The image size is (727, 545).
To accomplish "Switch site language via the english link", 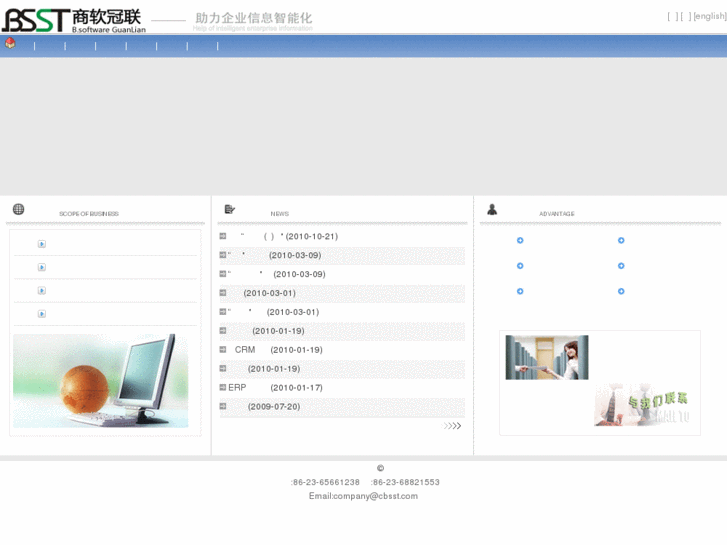I will coord(709,16).
